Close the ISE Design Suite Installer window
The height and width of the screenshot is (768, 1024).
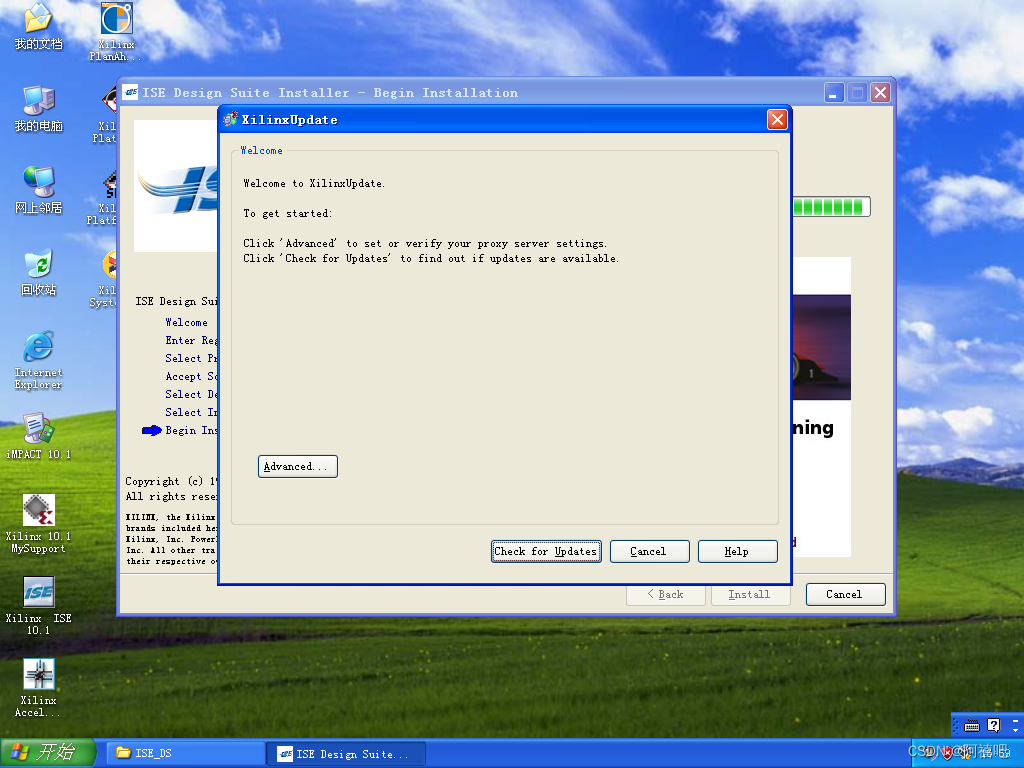click(880, 93)
